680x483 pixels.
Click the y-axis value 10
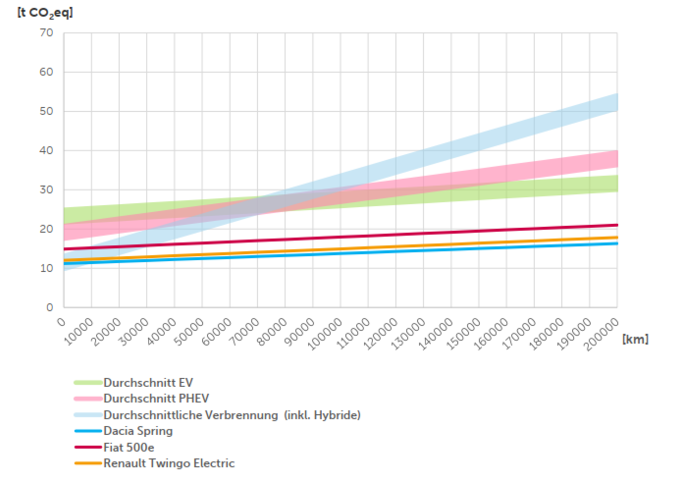[46, 268]
